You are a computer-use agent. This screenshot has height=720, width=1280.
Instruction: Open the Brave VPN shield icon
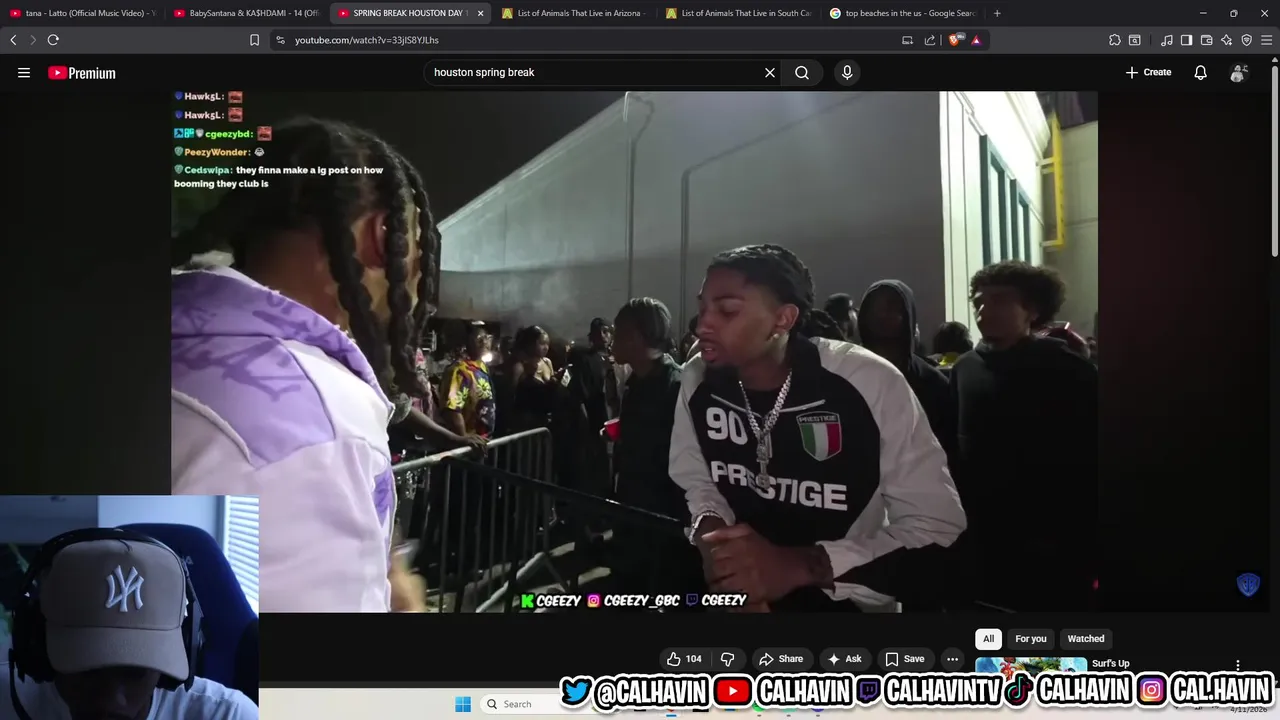tap(1246, 40)
